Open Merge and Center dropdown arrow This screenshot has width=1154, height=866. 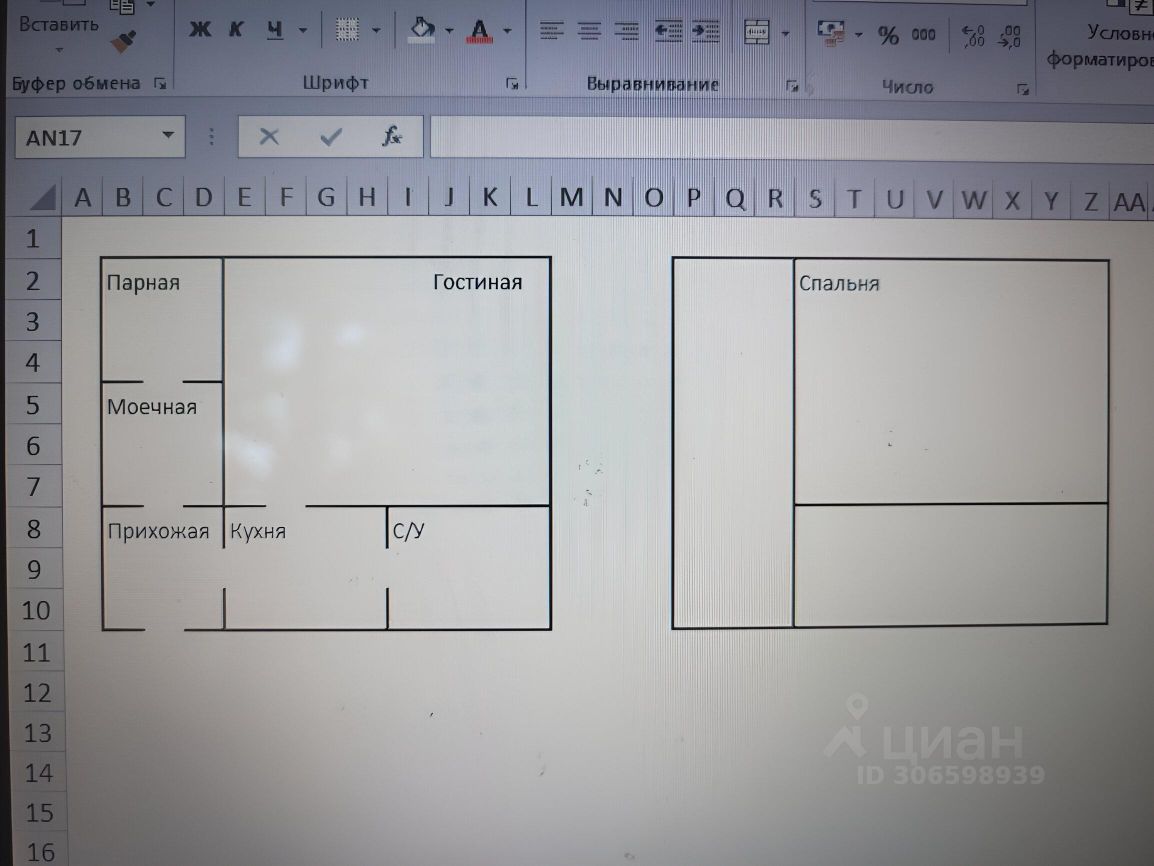pos(785,34)
